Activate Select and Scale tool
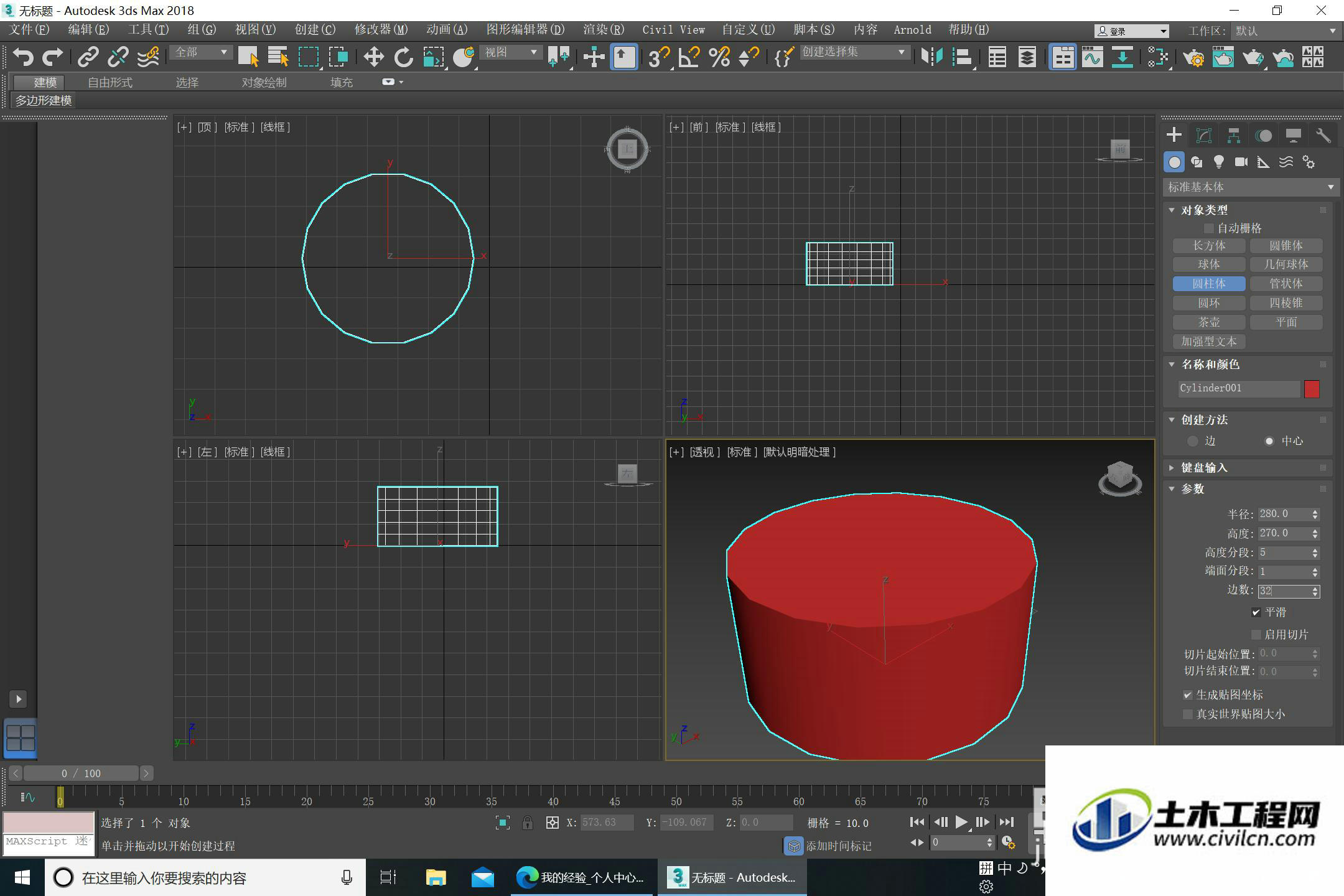The image size is (1344, 896). click(x=433, y=57)
